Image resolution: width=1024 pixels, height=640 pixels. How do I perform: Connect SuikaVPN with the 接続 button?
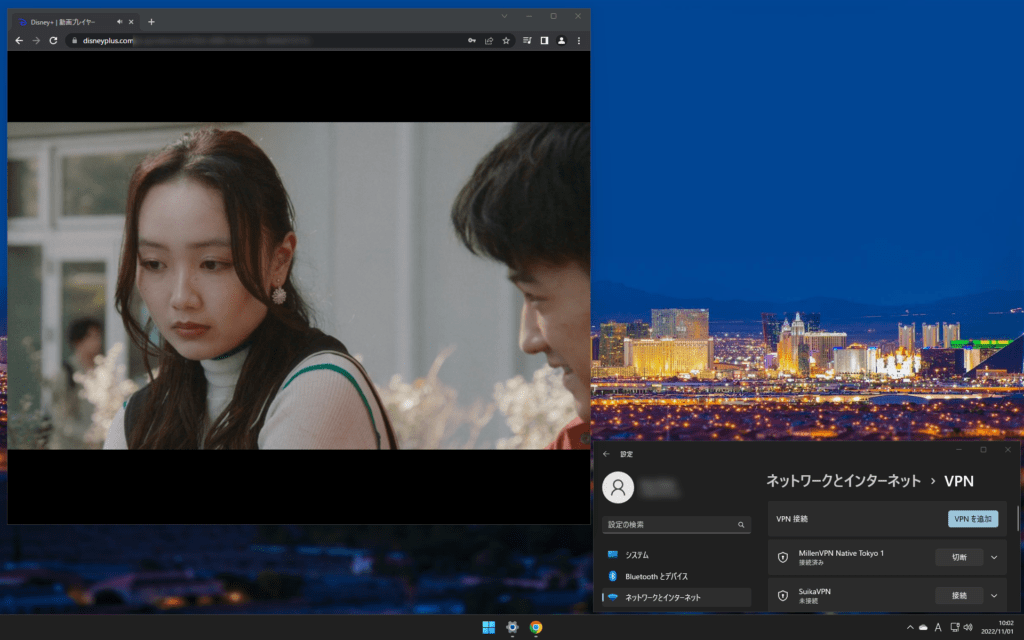(959, 596)
